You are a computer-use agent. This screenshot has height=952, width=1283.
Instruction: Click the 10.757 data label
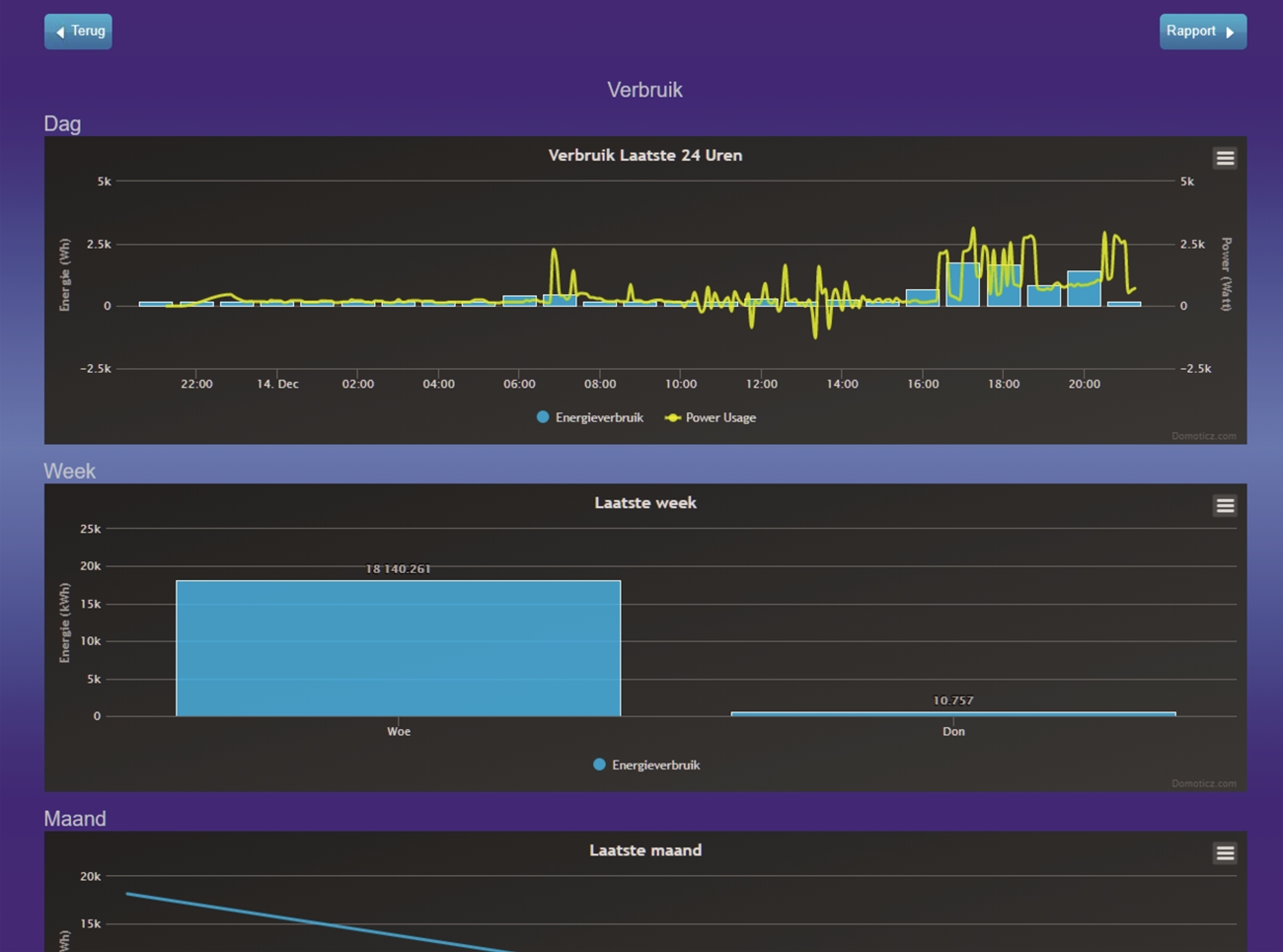(x=953, y=700)
